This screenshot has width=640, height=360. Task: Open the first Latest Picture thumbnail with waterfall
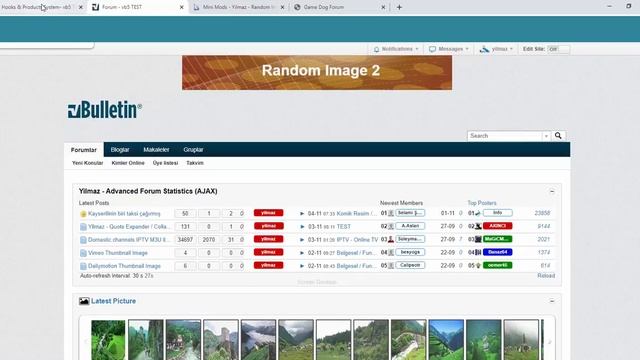tap(108, 340)
